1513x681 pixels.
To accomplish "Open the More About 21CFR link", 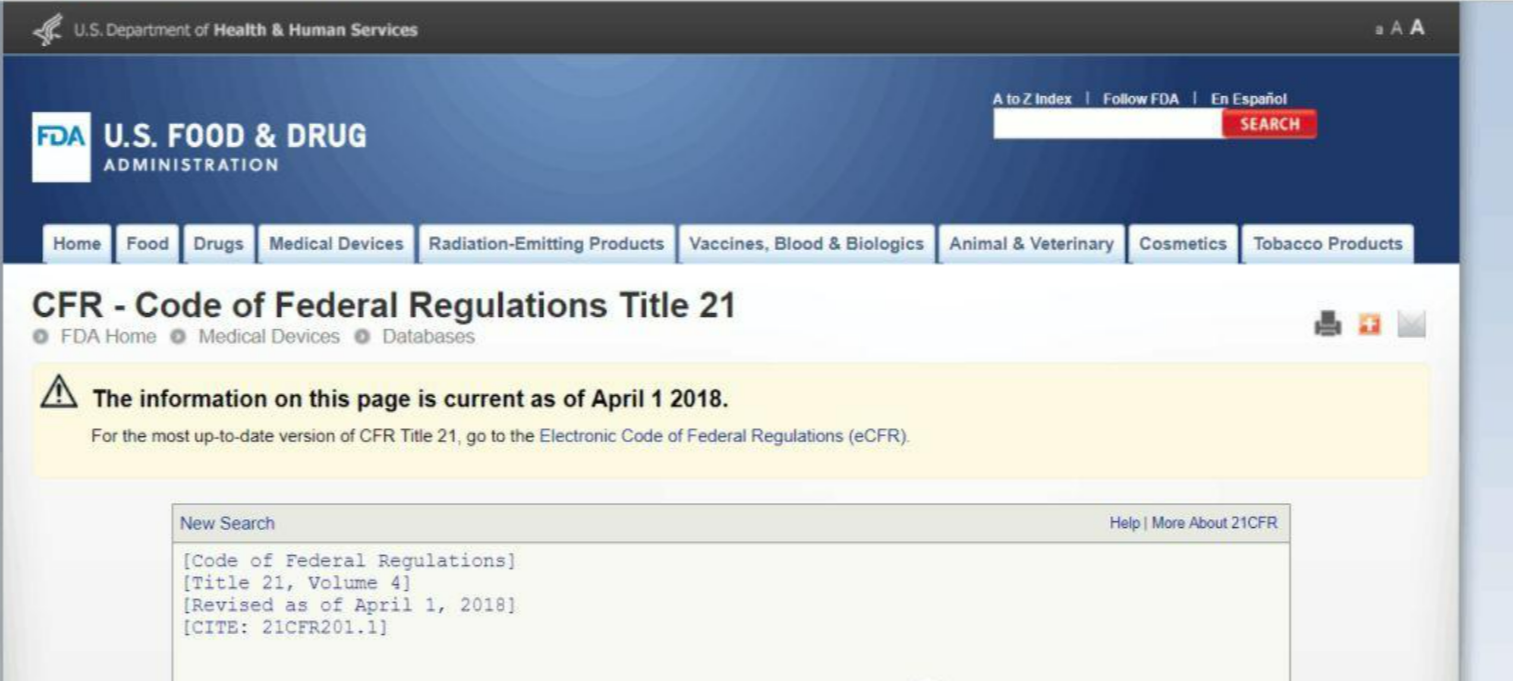I will [x=1214, y=523].
